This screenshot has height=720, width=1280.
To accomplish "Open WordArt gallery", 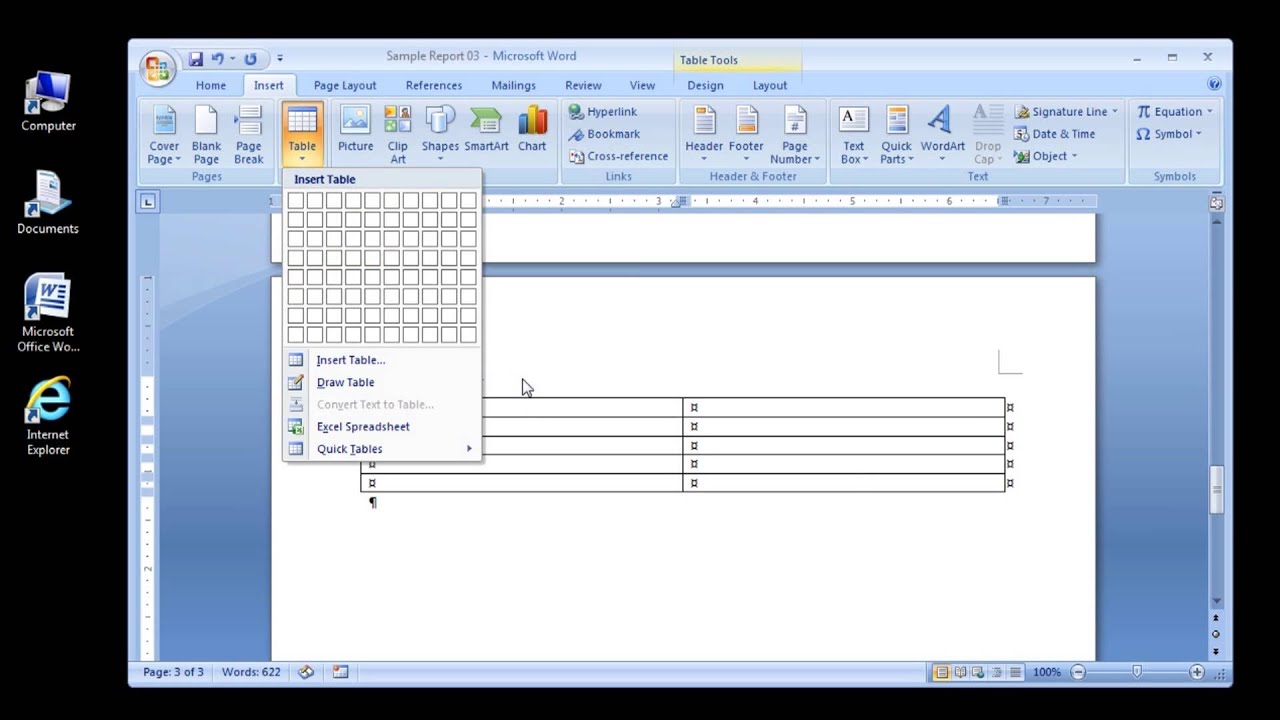I will 942,135.
